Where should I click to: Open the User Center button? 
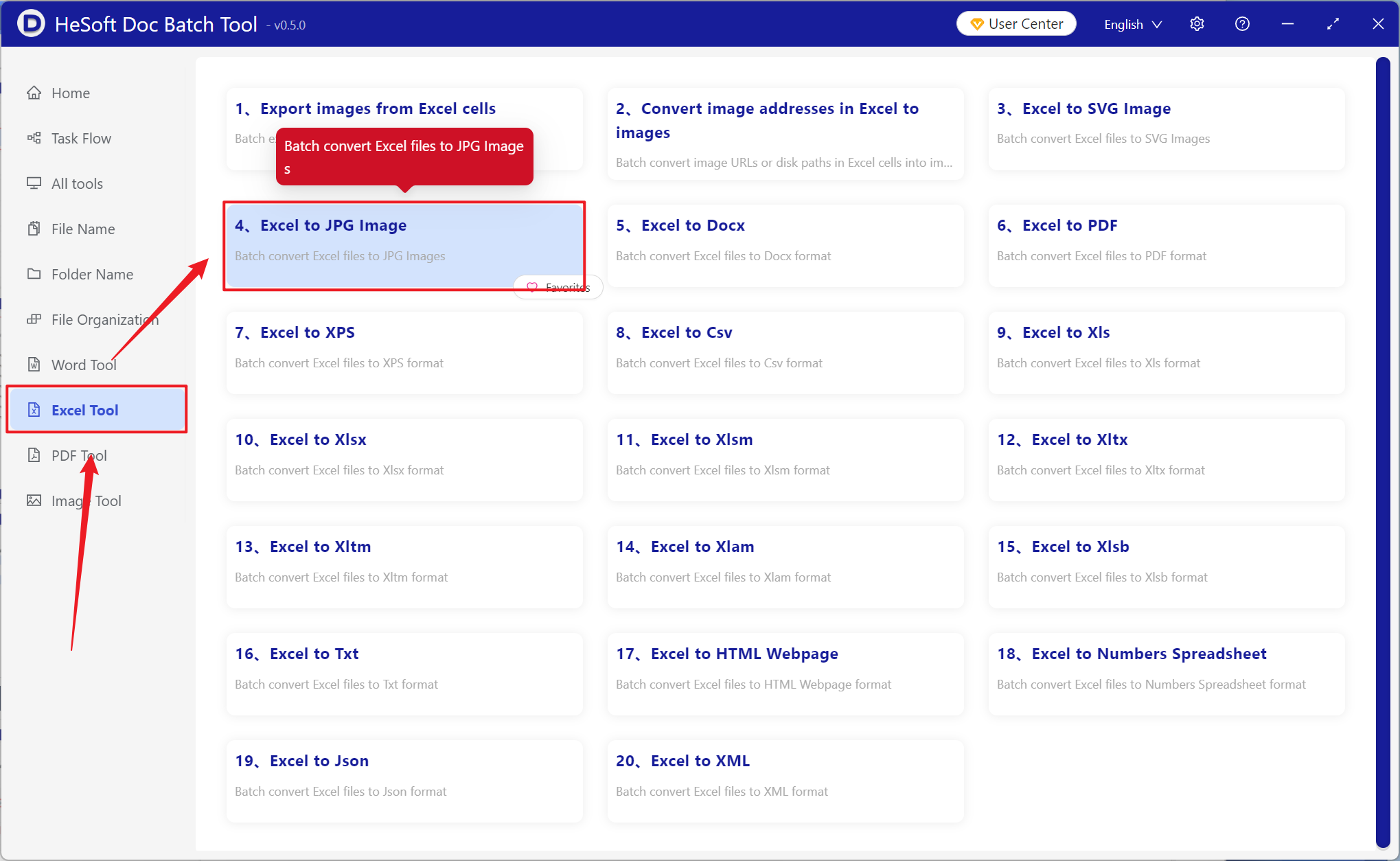tap(1016, 24)
